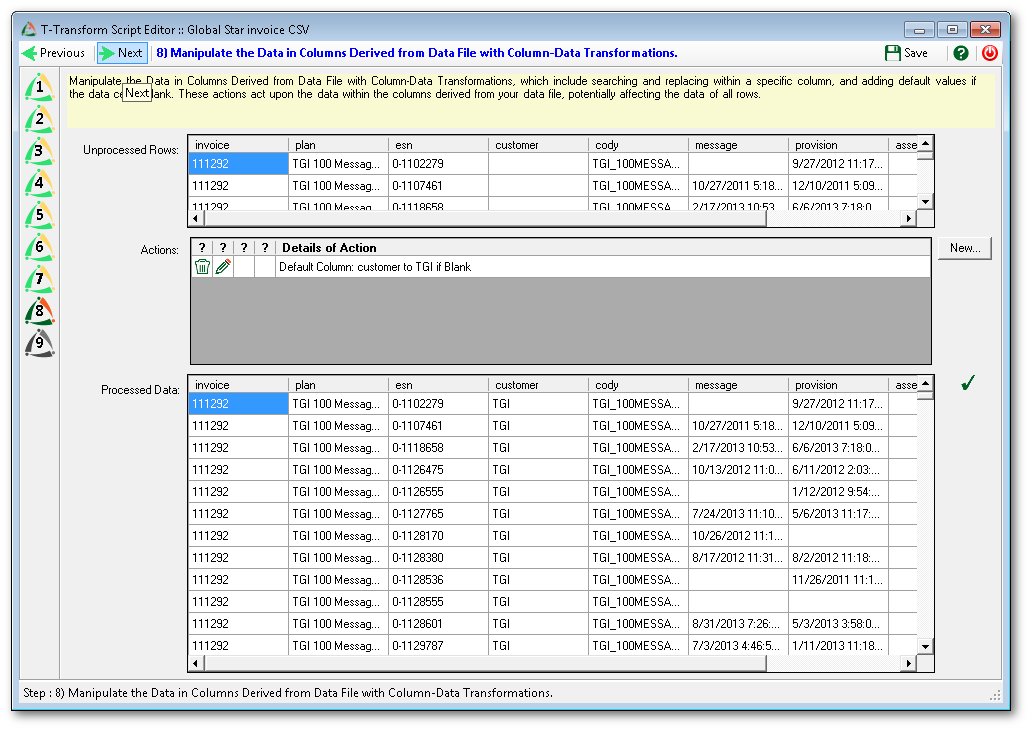Advance with the Next button
Viewport: 1030px width, 730px height.
point(122,53)
